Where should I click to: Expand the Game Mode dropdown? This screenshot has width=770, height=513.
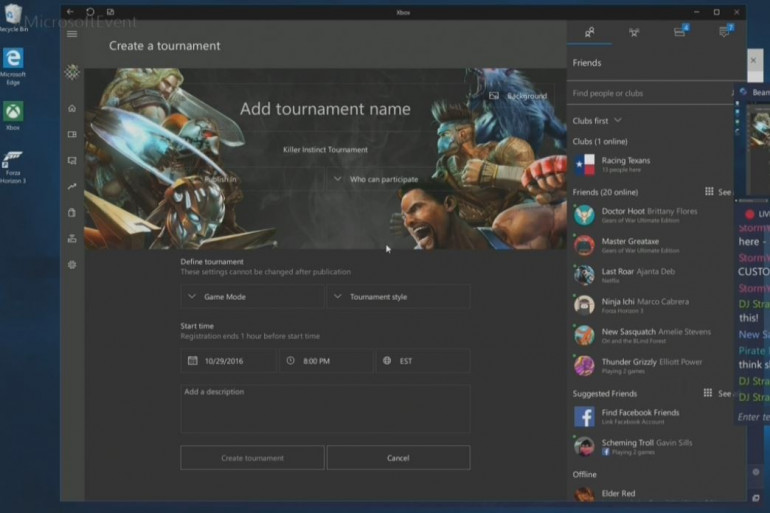(253, 297)
